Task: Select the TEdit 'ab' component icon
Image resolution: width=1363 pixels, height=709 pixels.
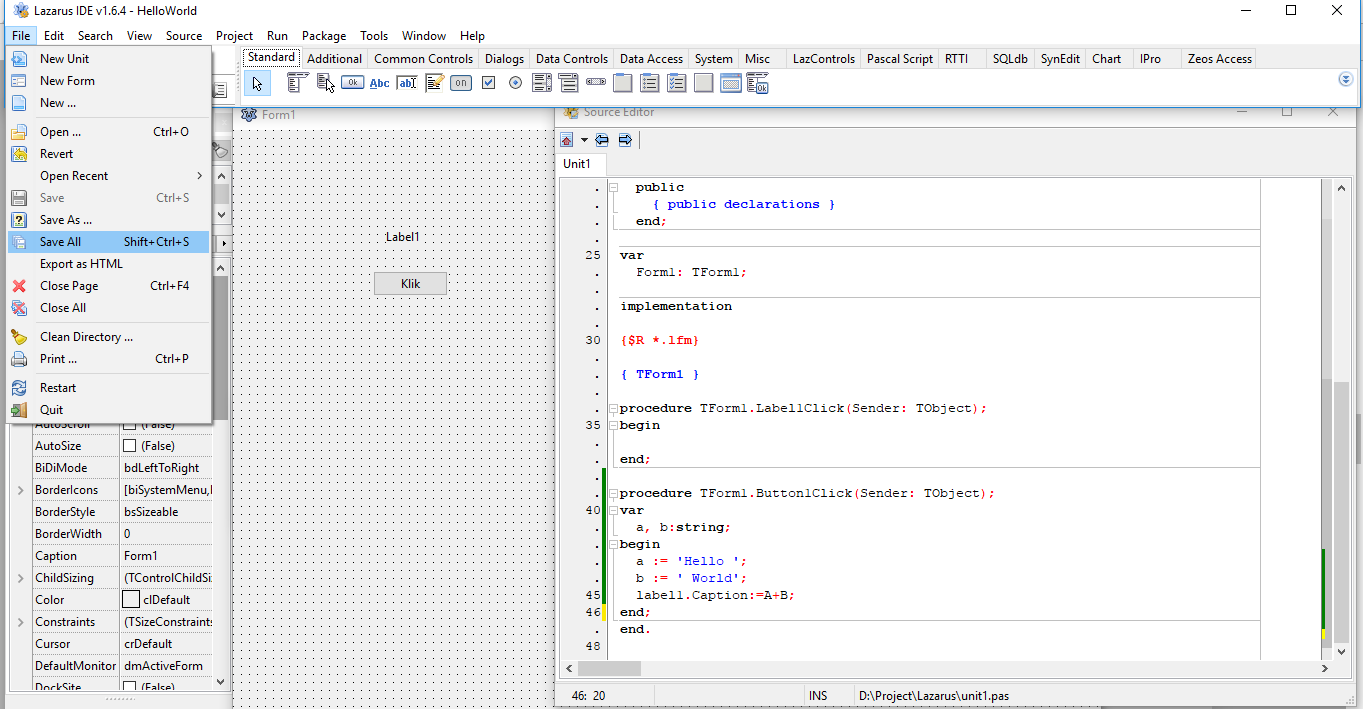Action: pos(406,83)
